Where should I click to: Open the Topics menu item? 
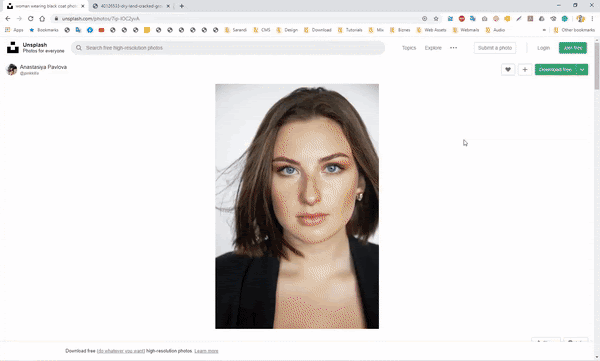pyautogui.click(x=409, y=48)
